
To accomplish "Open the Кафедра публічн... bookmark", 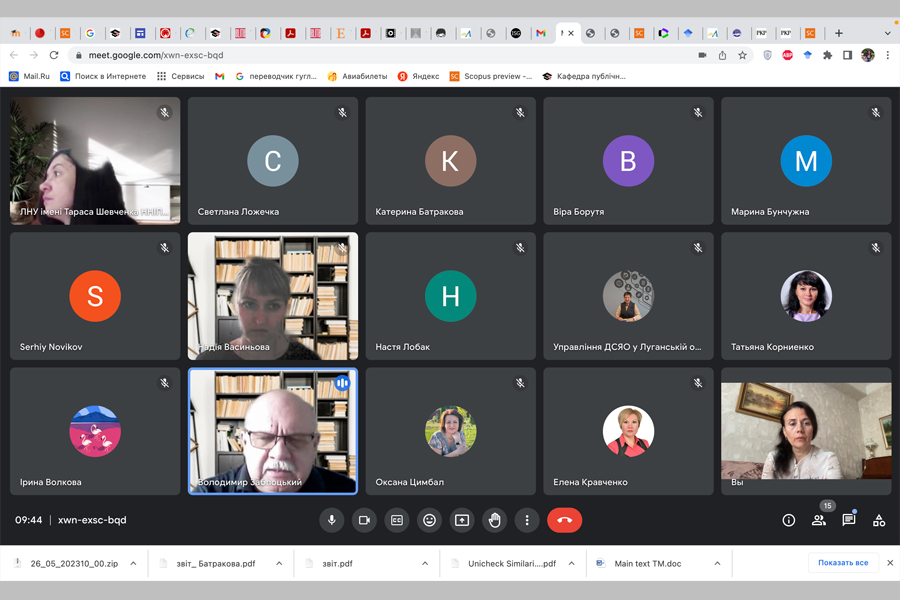I will [x=584, y=76].
